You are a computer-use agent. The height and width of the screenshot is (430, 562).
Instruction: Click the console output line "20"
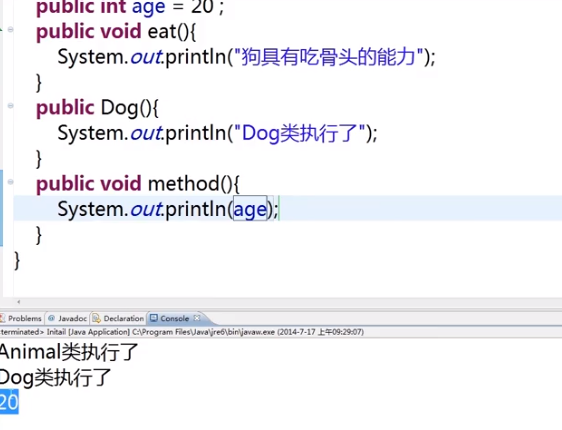click(x=9, y=402)
